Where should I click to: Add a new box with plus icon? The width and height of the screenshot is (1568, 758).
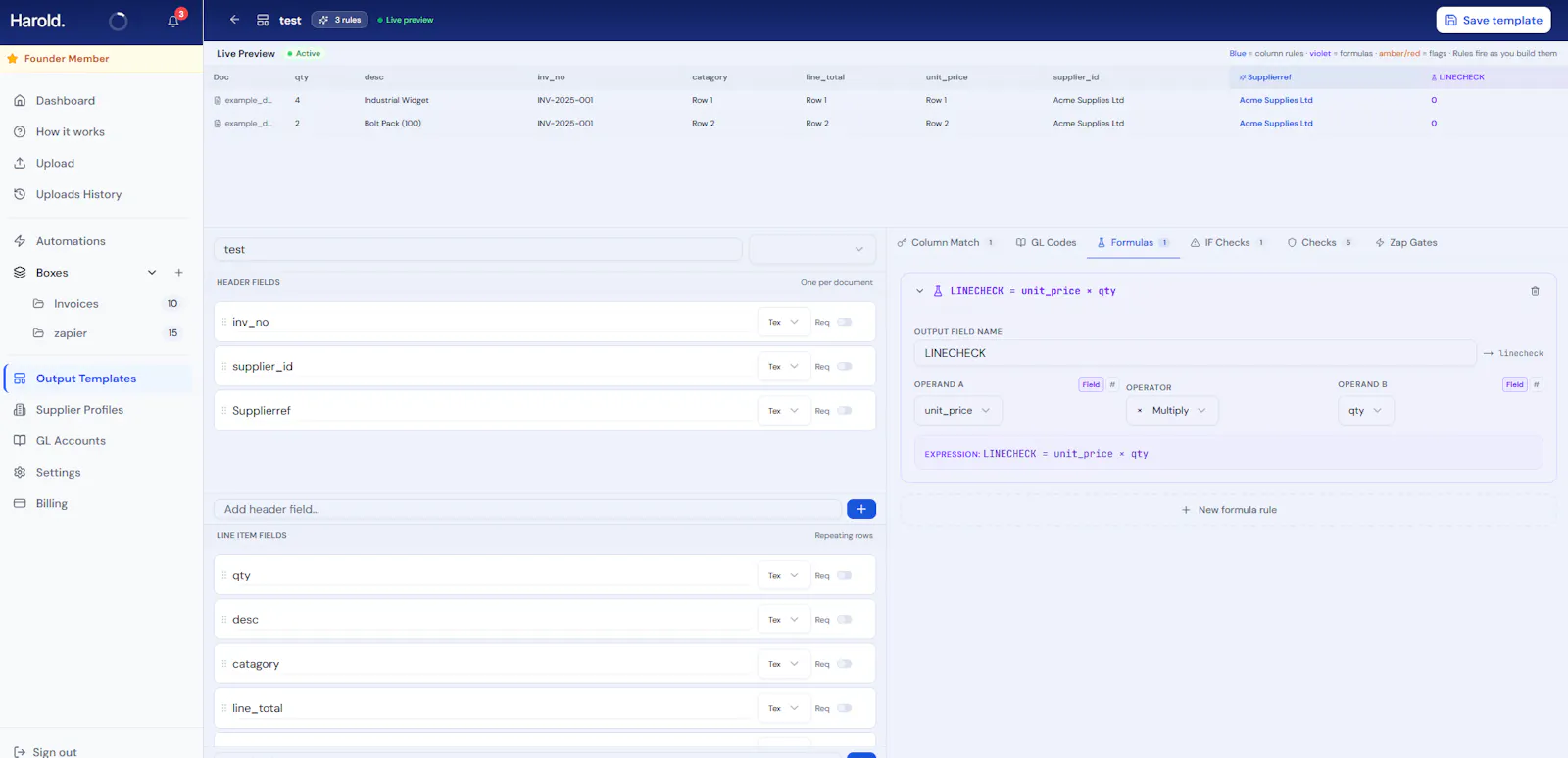[x=179, y=273]
